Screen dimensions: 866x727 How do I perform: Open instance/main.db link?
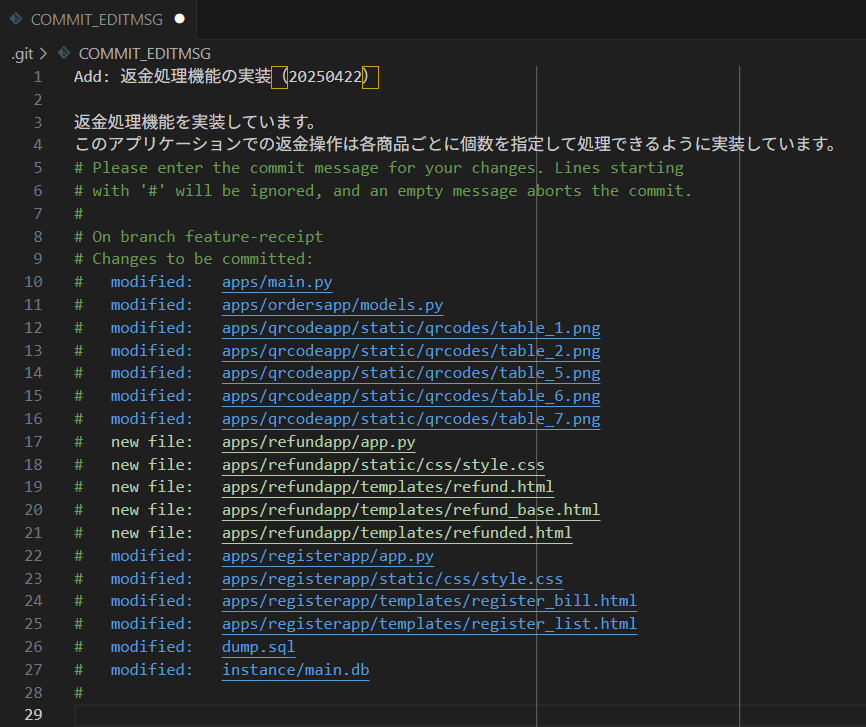pos(295,670)
